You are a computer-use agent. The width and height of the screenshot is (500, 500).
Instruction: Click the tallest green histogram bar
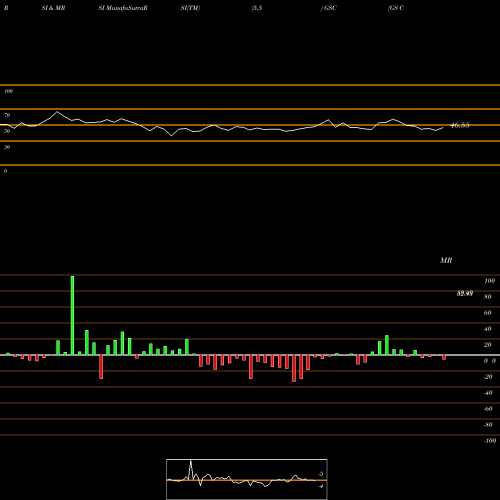(72, 315)
